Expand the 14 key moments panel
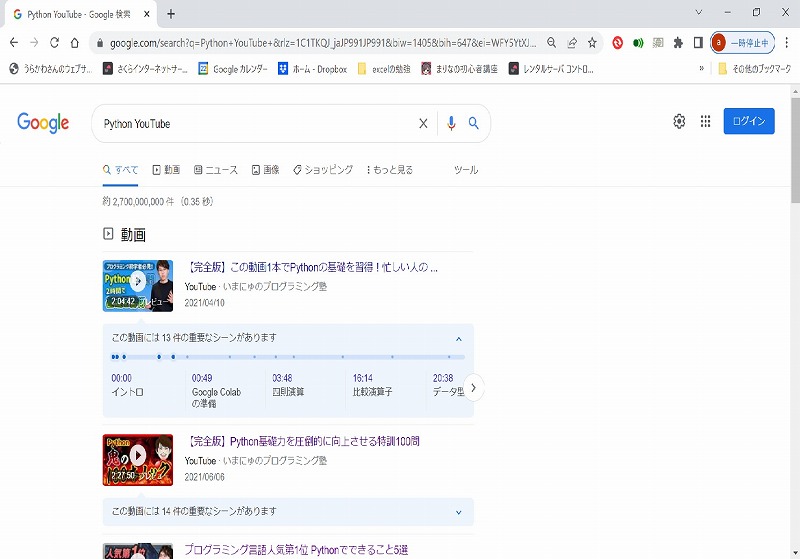Screen dimensions: 800x559 pyautogui.click(x=458, y=512)
